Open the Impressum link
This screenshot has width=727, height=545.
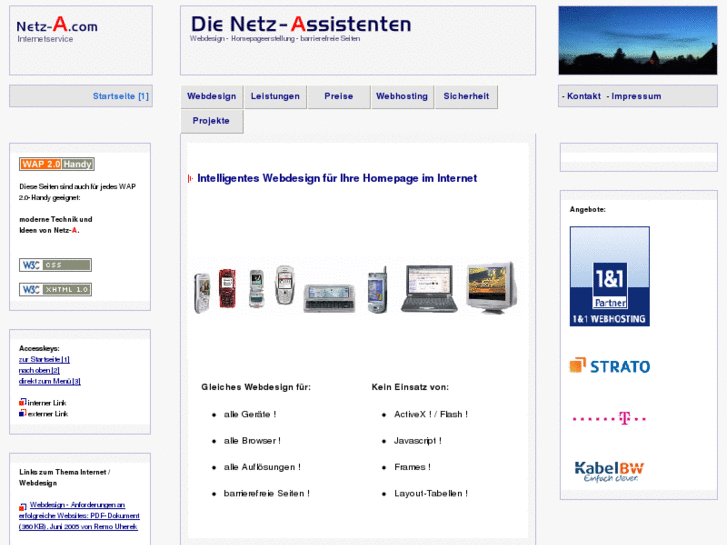click(636, 96)
